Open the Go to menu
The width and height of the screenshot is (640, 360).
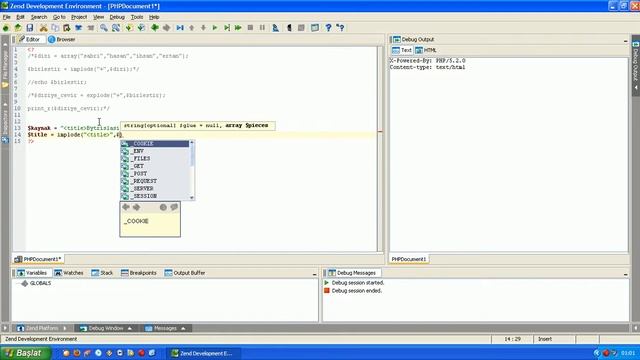59,17
